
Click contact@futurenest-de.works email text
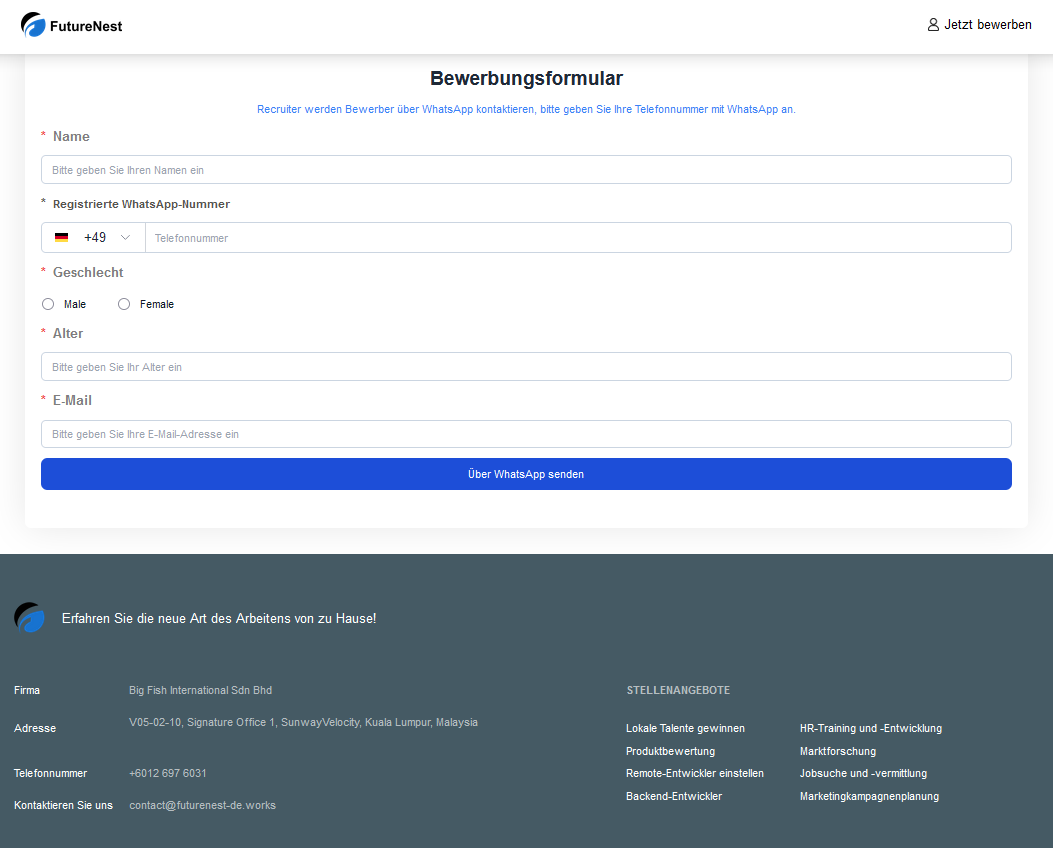(202, 805)
